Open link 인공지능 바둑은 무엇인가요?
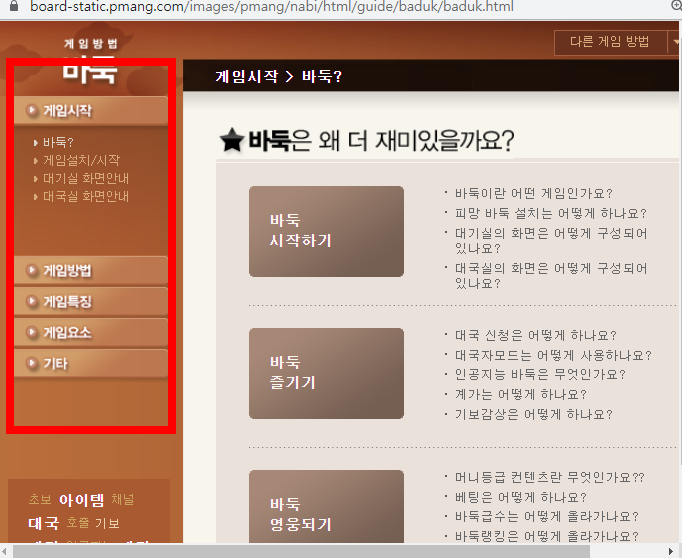 540,374
